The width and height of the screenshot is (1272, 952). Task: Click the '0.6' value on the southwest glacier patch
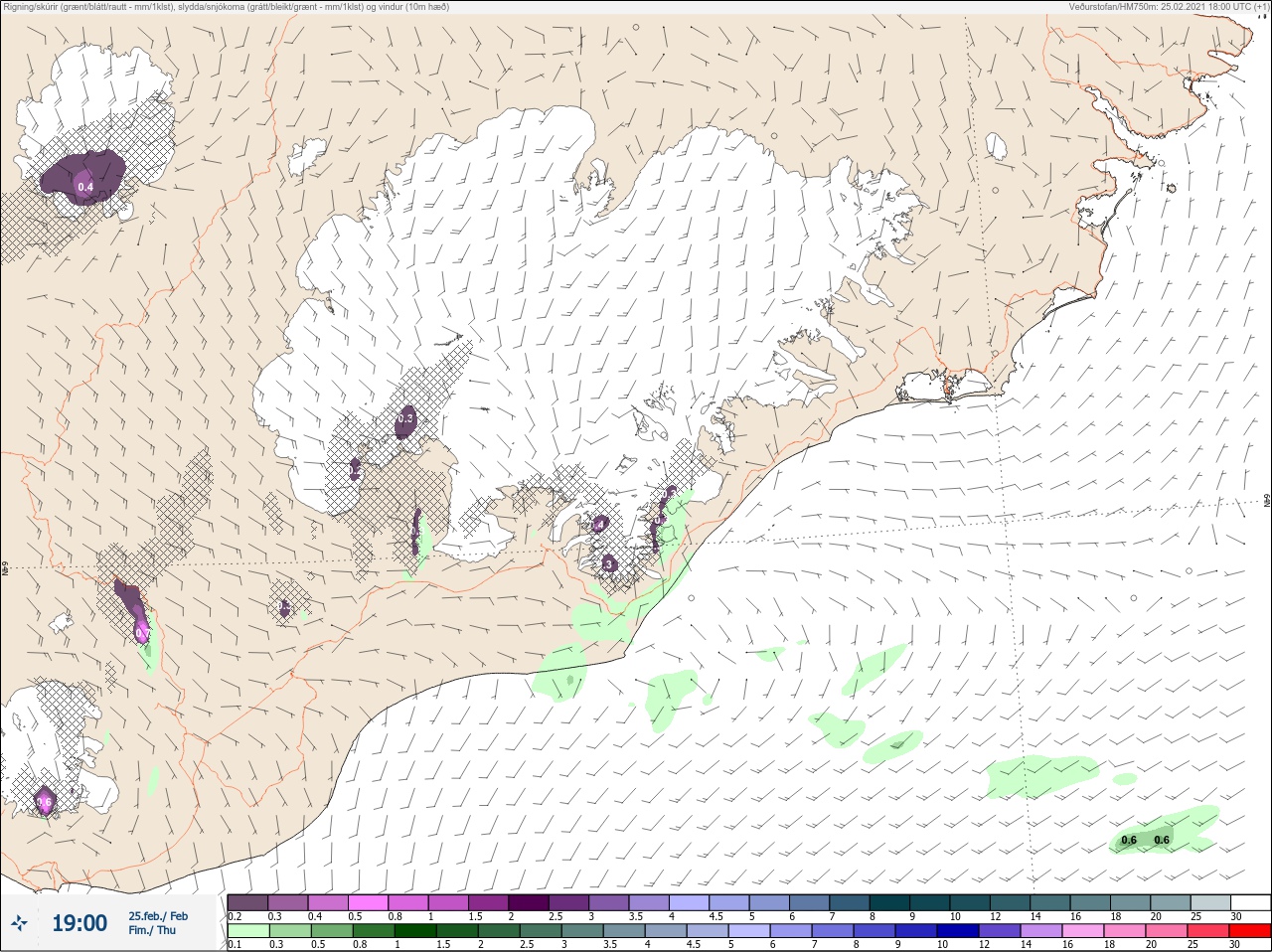[x=44, y=802]
